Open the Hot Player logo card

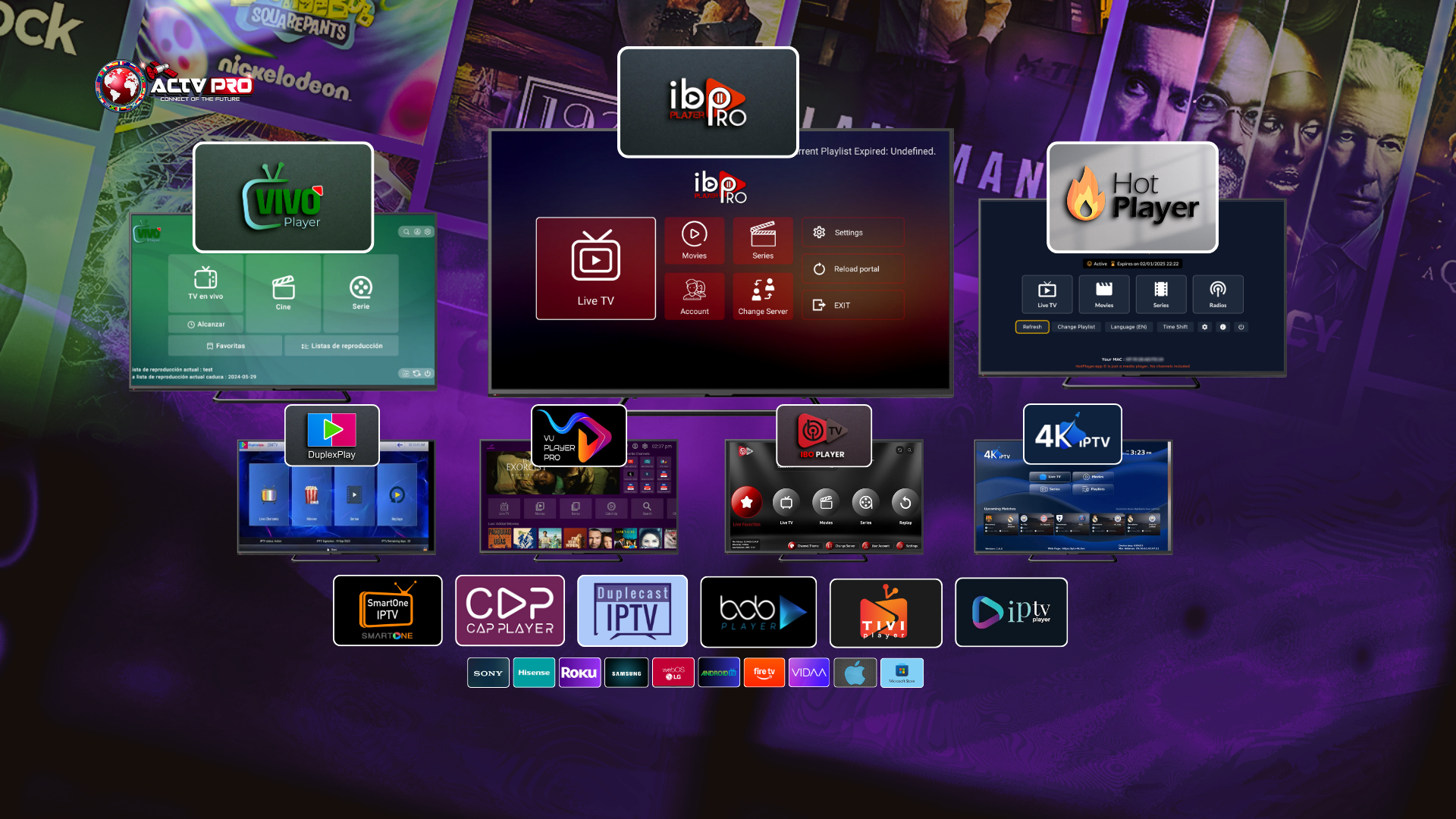1132,197
